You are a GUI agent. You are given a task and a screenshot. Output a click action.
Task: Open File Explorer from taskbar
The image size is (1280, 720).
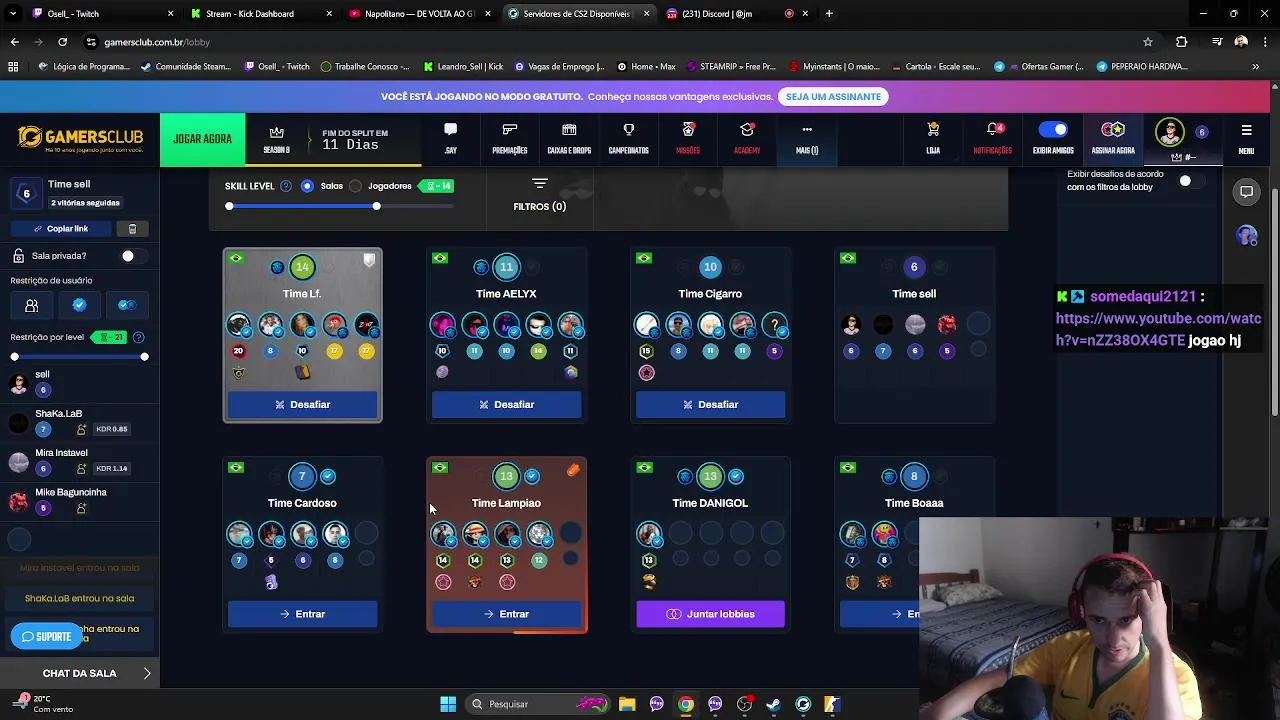[x=627, y=704]
